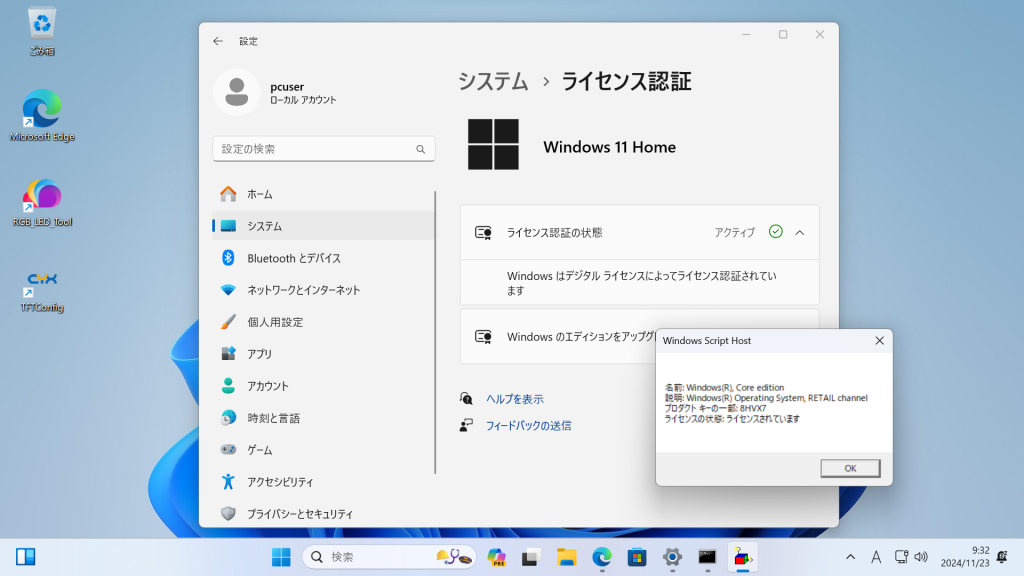Minimize the Settings window
Viewport: 1024px width, 576px height.
(x=746, y=35)
